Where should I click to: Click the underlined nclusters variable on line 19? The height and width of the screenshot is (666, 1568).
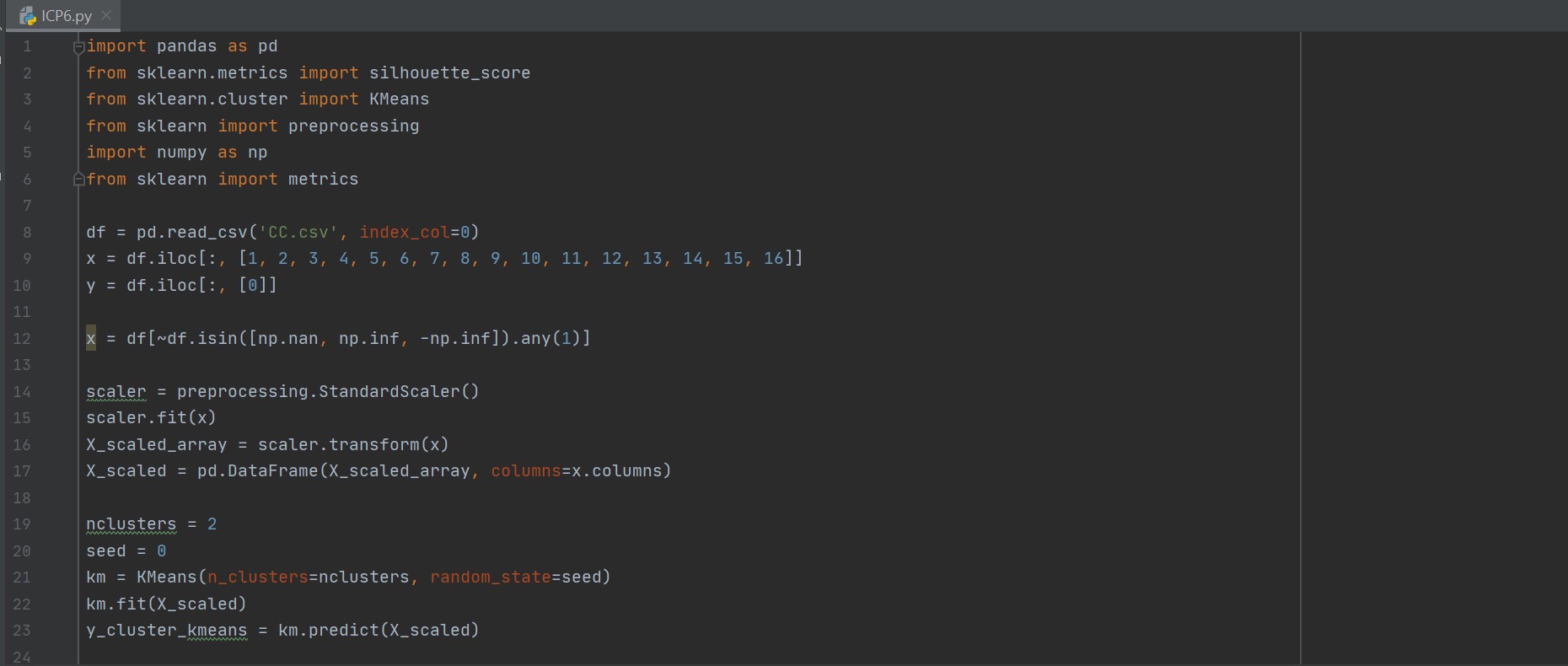click(x=131, y=524)
